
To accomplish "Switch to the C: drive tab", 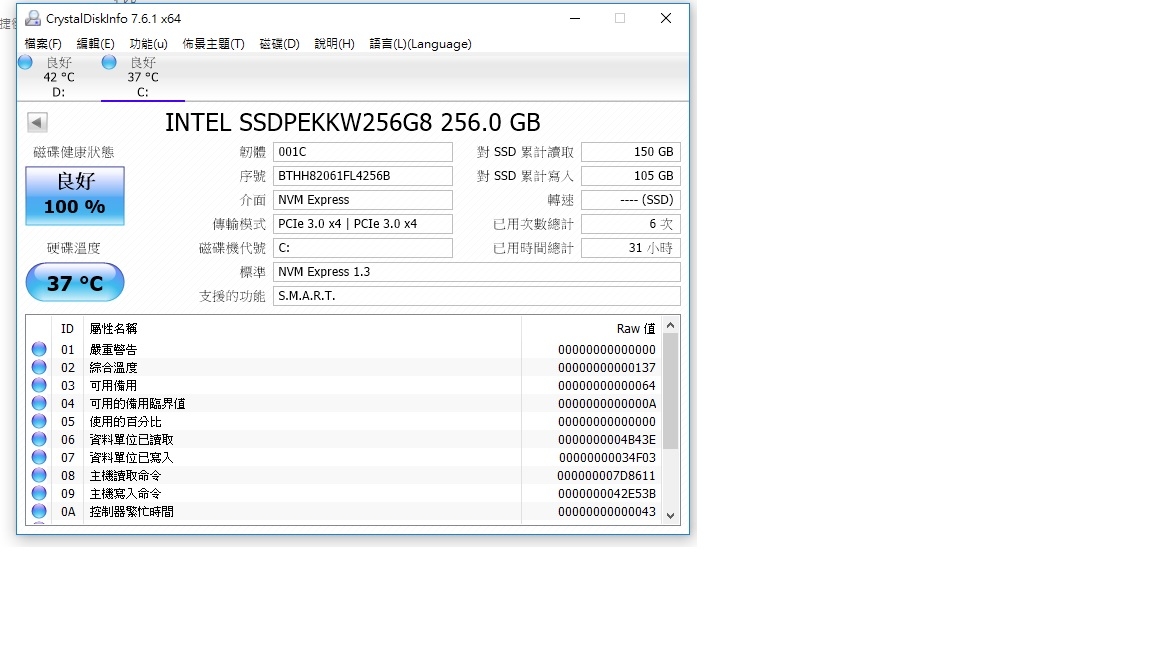I will click(143, 77).
